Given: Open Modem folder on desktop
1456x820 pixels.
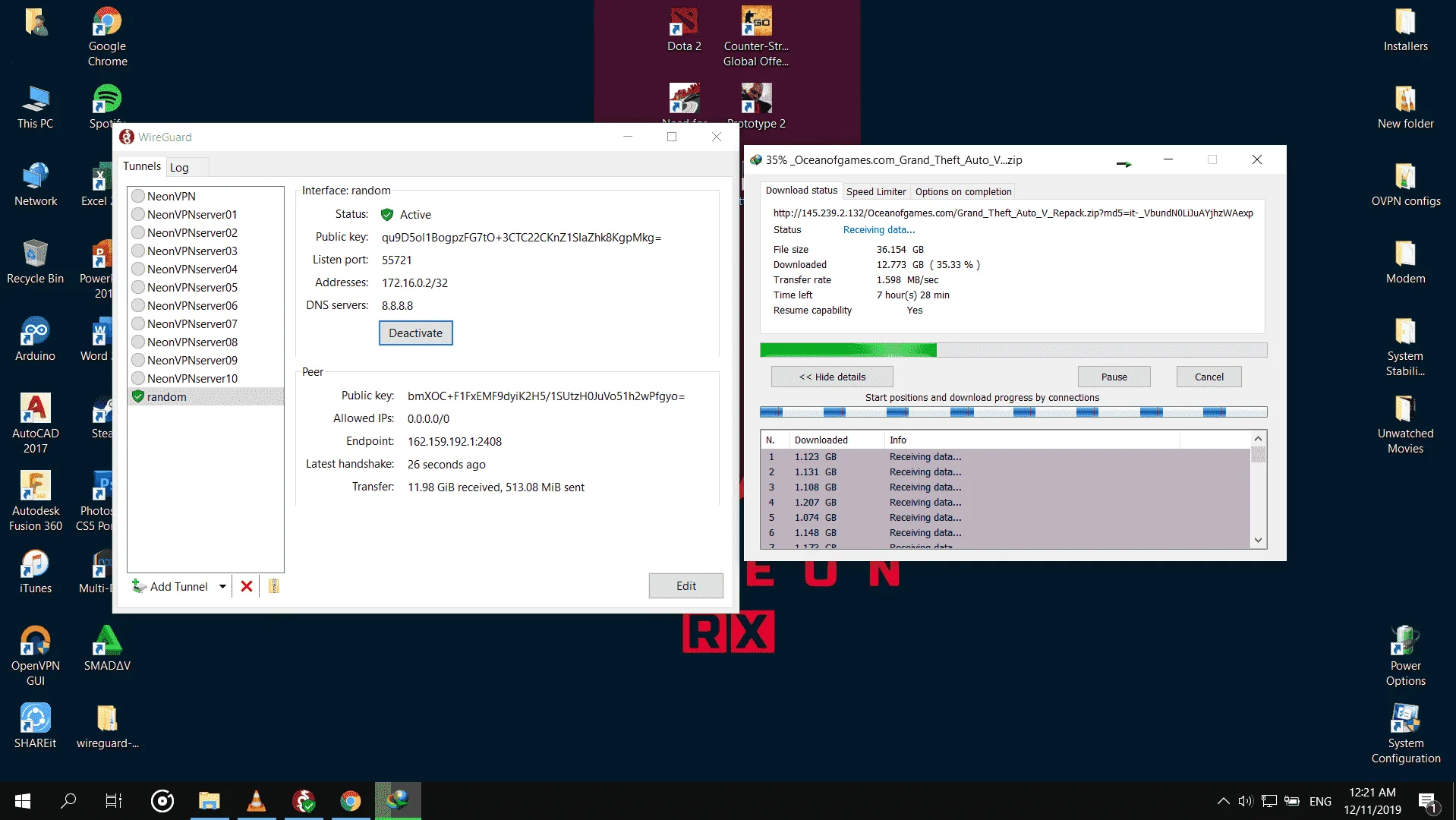Looking at the screenshot, I should coord(1405,262).
